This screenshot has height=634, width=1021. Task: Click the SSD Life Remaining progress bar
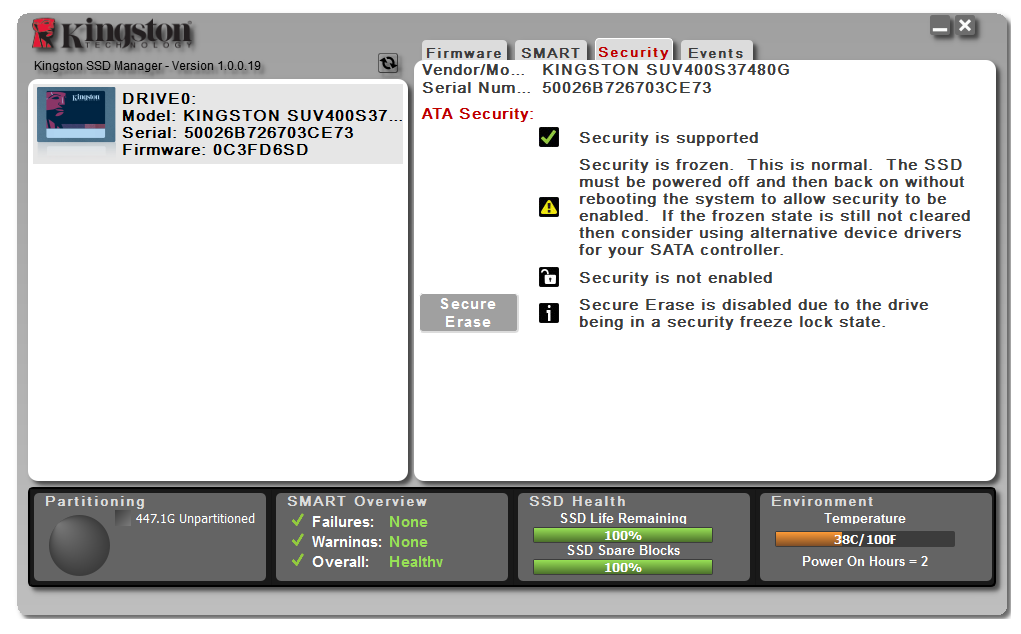(x=623, y=535)
